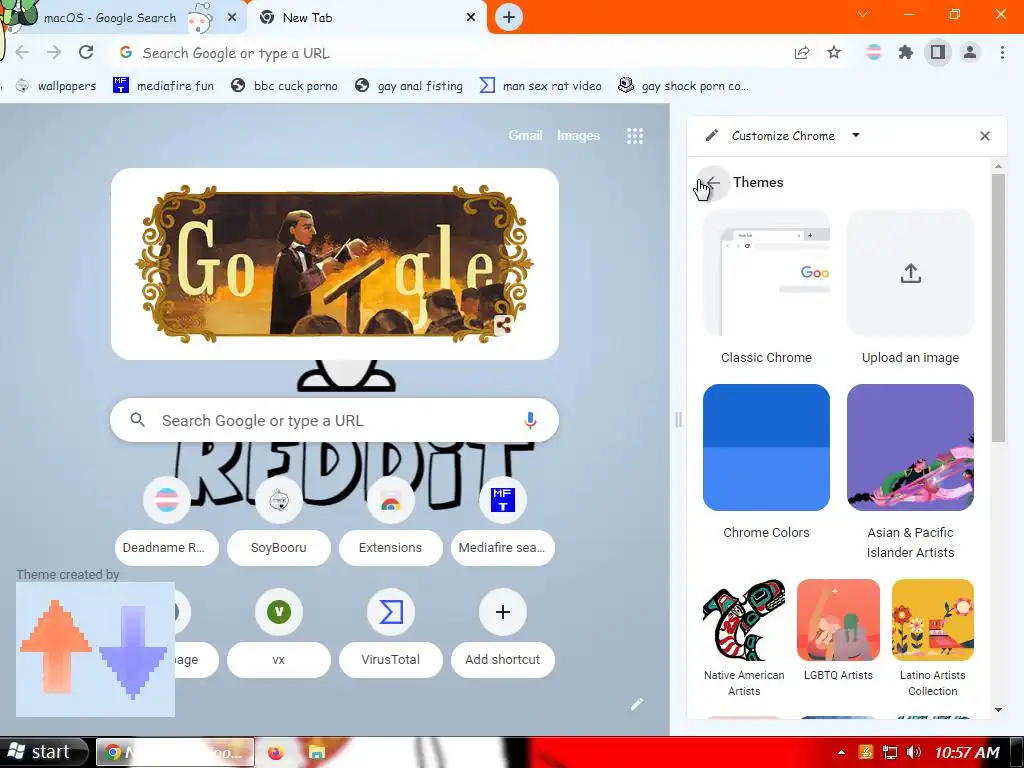Expand the Customize Chrome panel dropdown
The width and height of the screenshot is (1024, 768).
(856, 135)
